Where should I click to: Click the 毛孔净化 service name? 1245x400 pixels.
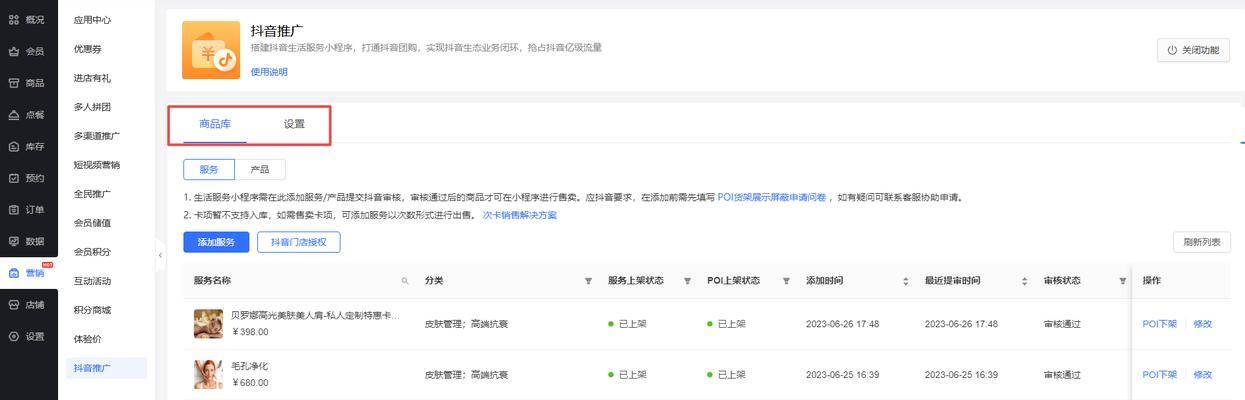(x=250, y=366)
